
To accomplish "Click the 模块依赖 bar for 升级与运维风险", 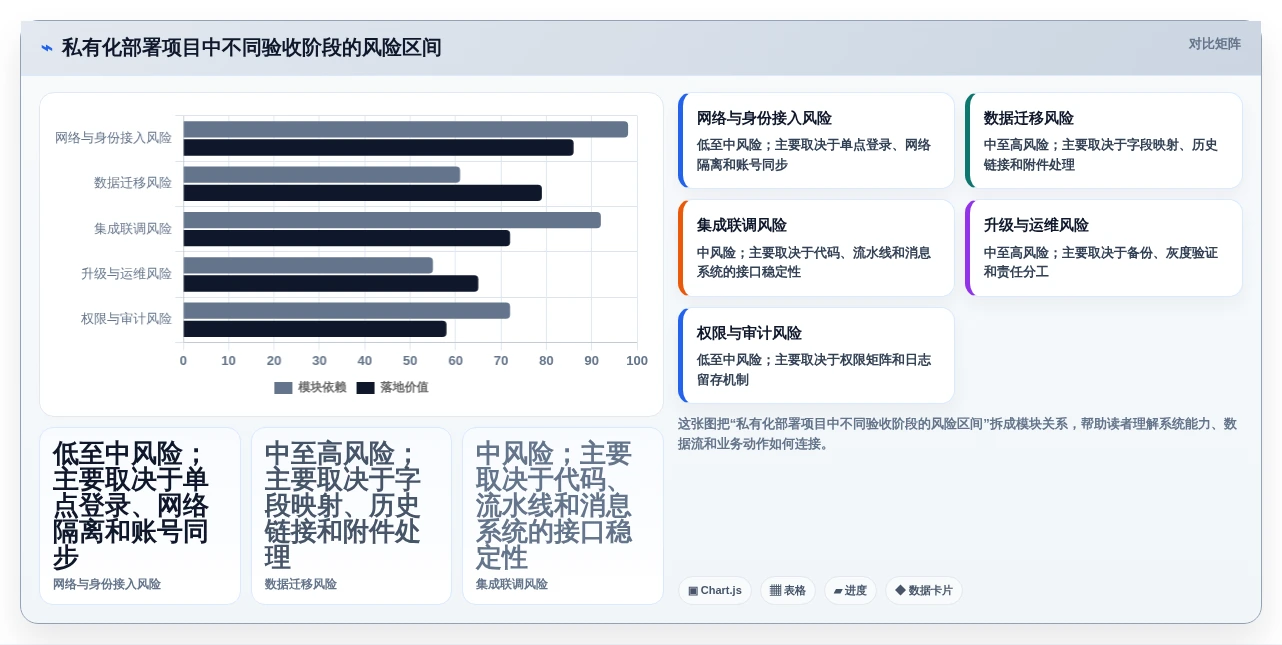I will (308, 265).
